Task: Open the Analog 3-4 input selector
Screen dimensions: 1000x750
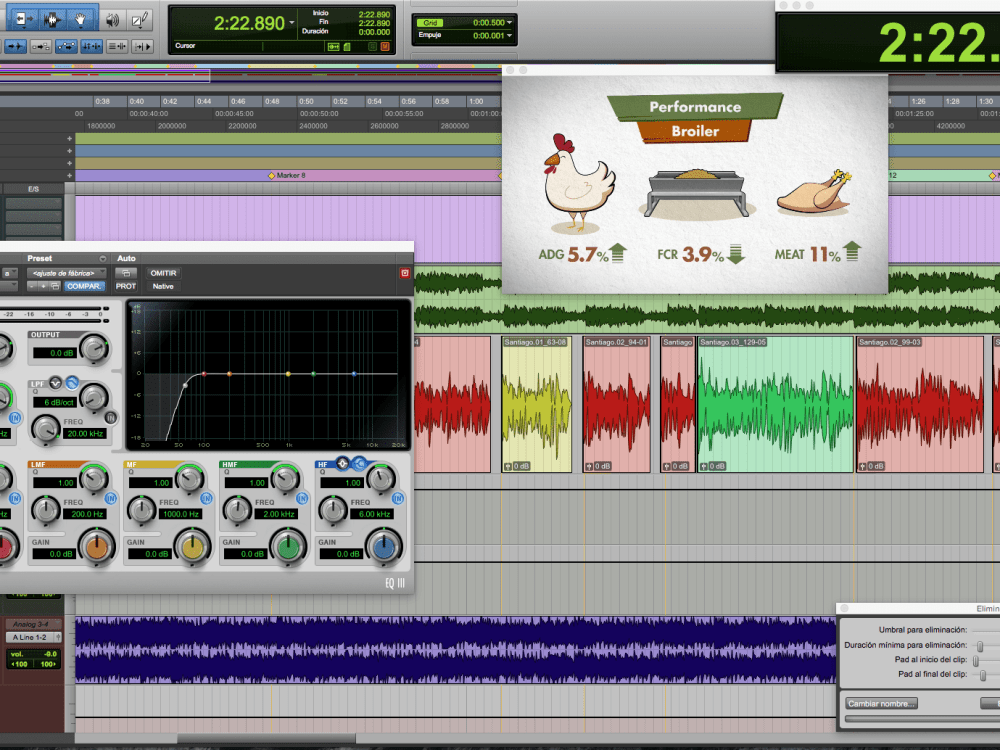Action: (33, 624)
